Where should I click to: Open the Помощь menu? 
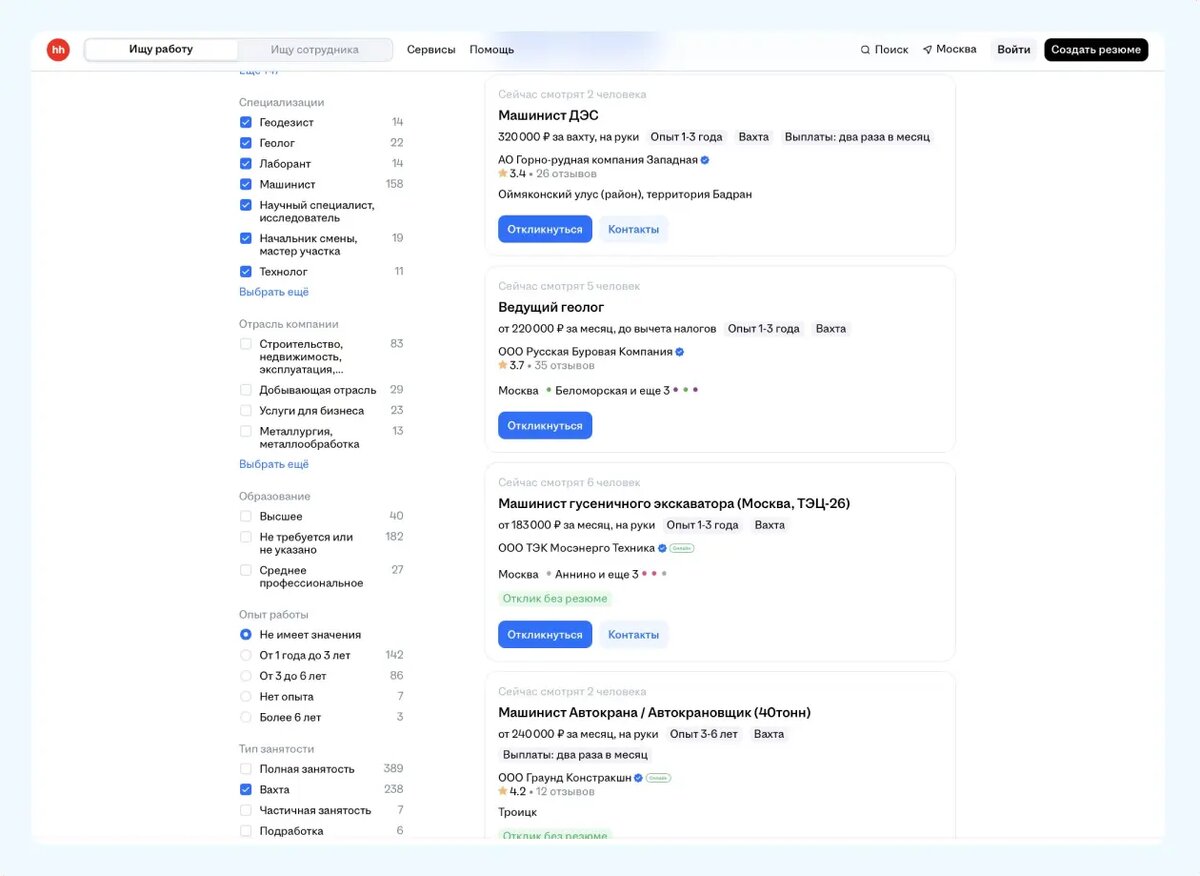[492, 49]
